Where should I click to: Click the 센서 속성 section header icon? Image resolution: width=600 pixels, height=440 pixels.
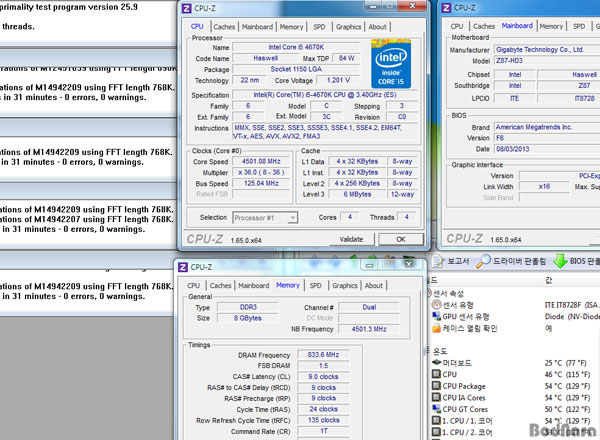(429, 293)
